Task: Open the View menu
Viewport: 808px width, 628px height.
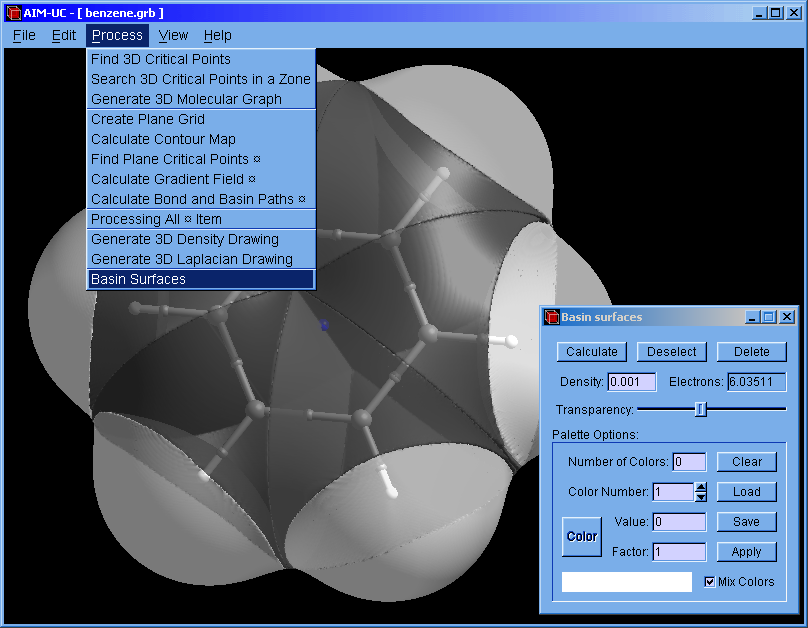Action: [173, 35]
